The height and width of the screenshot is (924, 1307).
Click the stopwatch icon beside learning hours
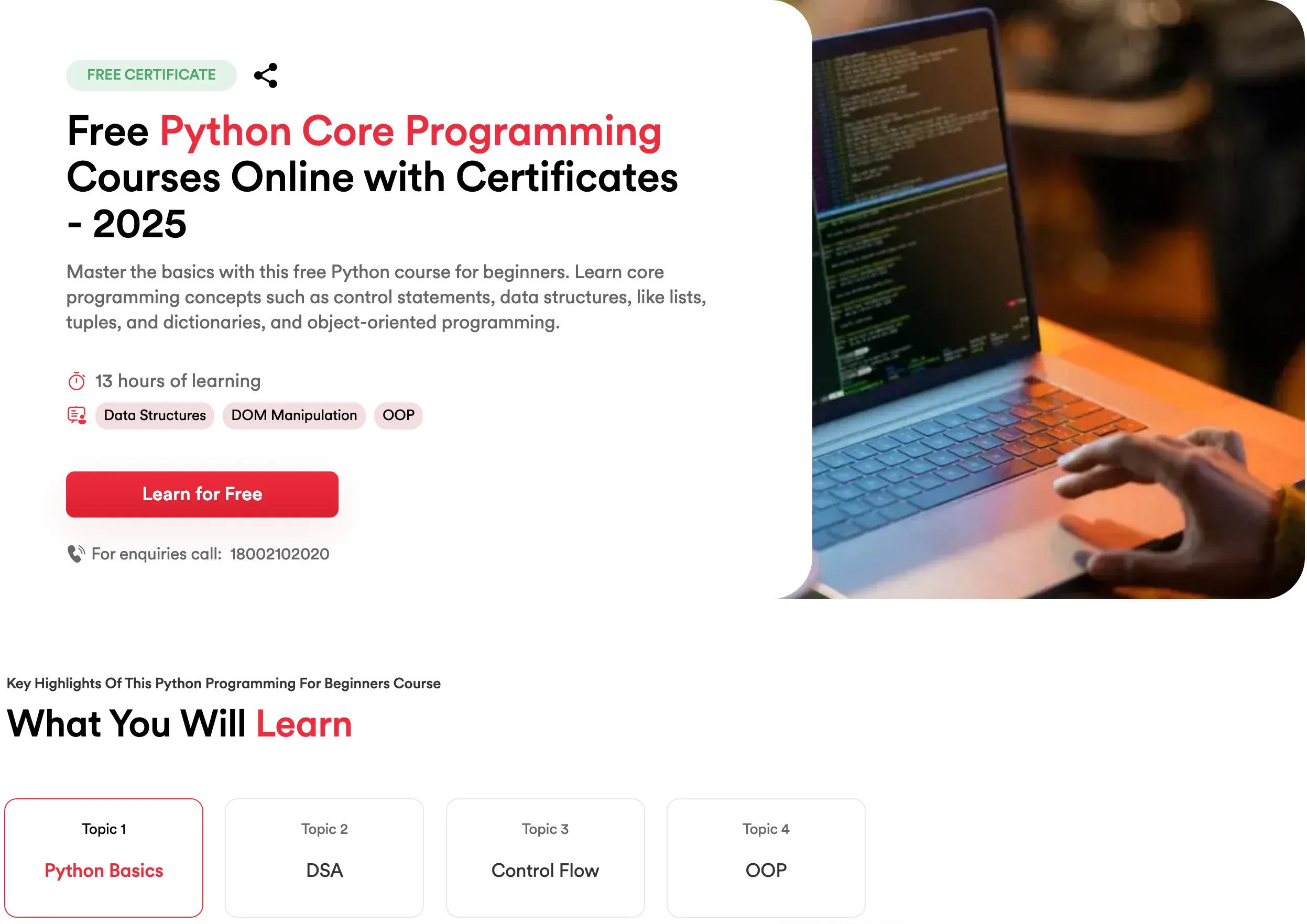77,380
